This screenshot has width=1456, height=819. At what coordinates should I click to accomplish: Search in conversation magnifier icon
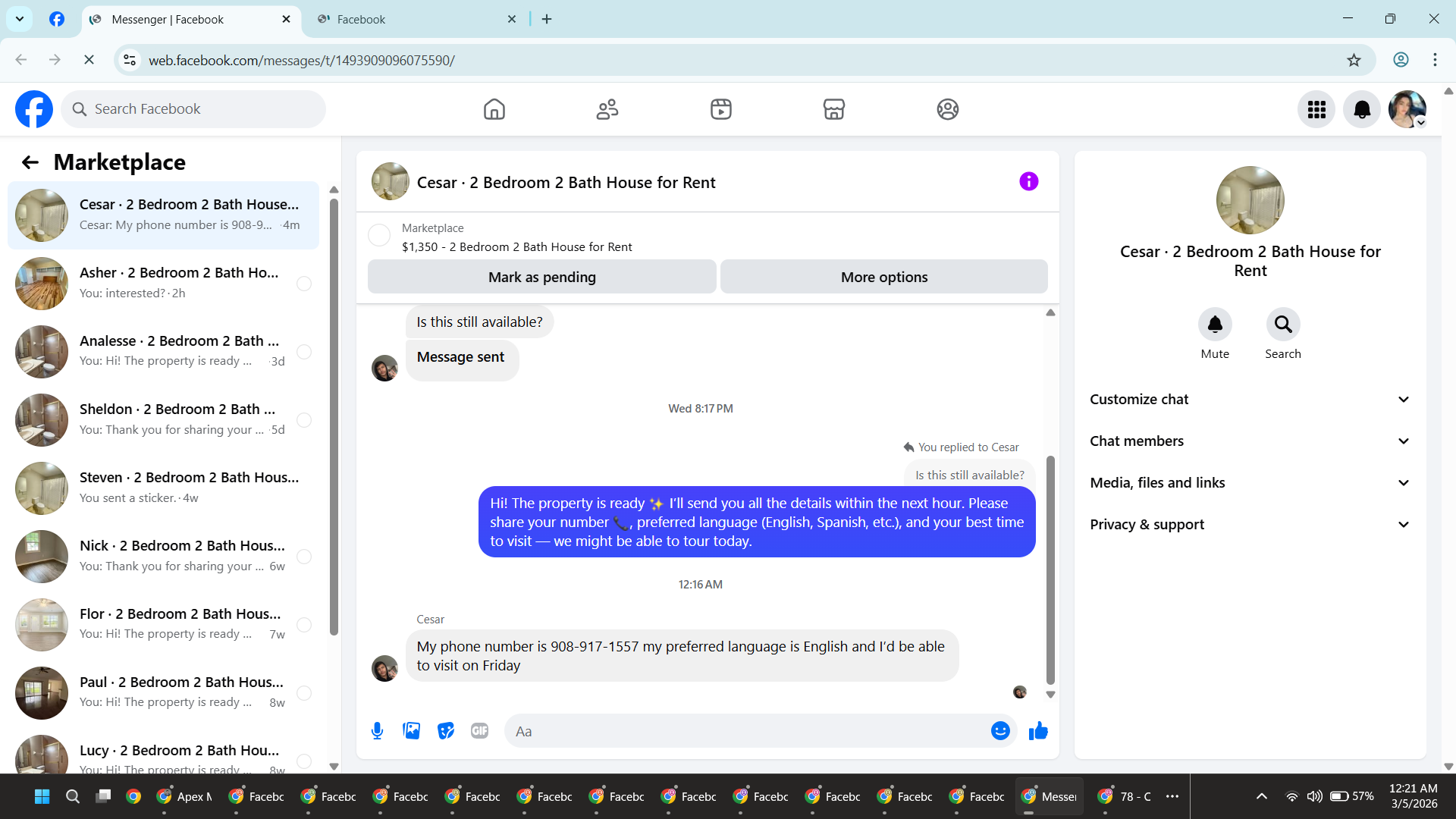pyautogui.click(x=1283, y=325)
